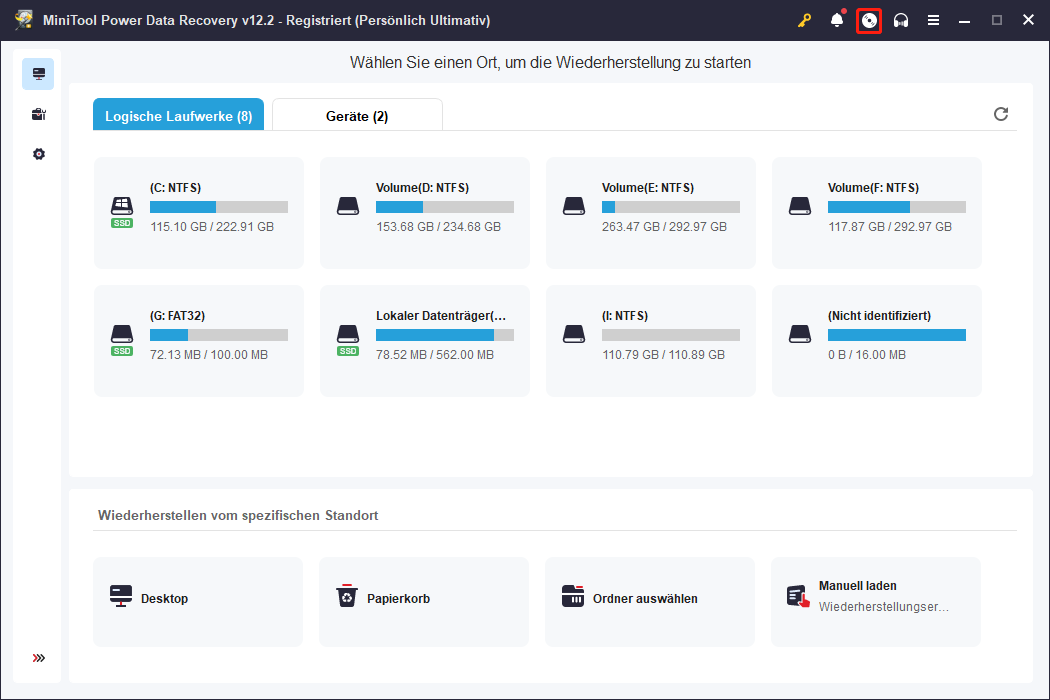
Task: Select the Logische Laufwerke (8) tab
Action: coord(178,116)
